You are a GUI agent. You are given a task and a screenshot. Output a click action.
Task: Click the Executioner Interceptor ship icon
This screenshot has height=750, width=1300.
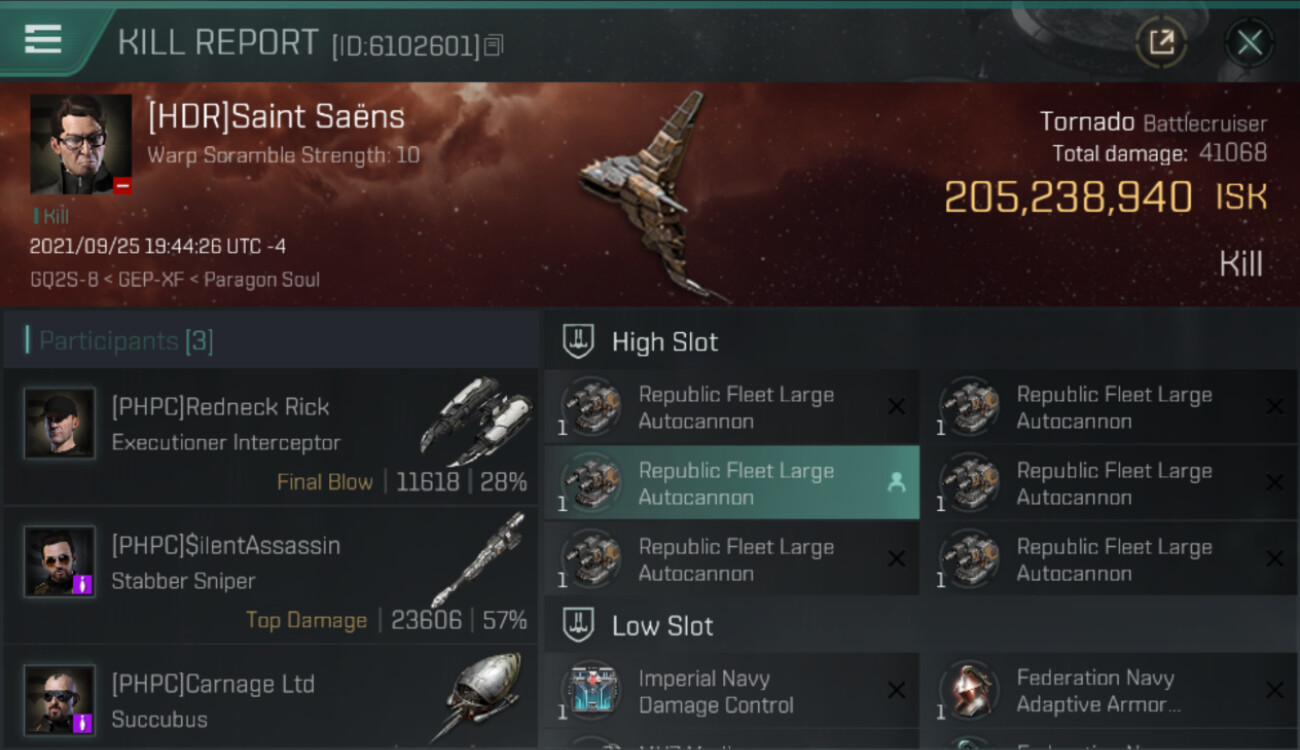pyautogui.click(x=476, y=421)
